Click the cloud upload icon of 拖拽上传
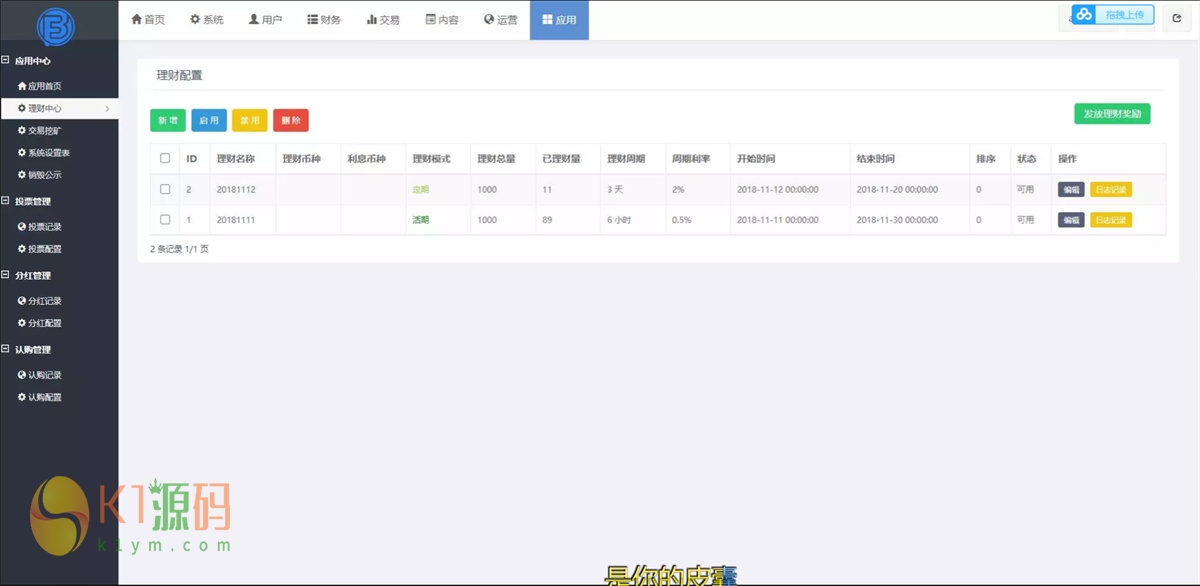Screen dimensions: 1200x586 pos(1083,15)
